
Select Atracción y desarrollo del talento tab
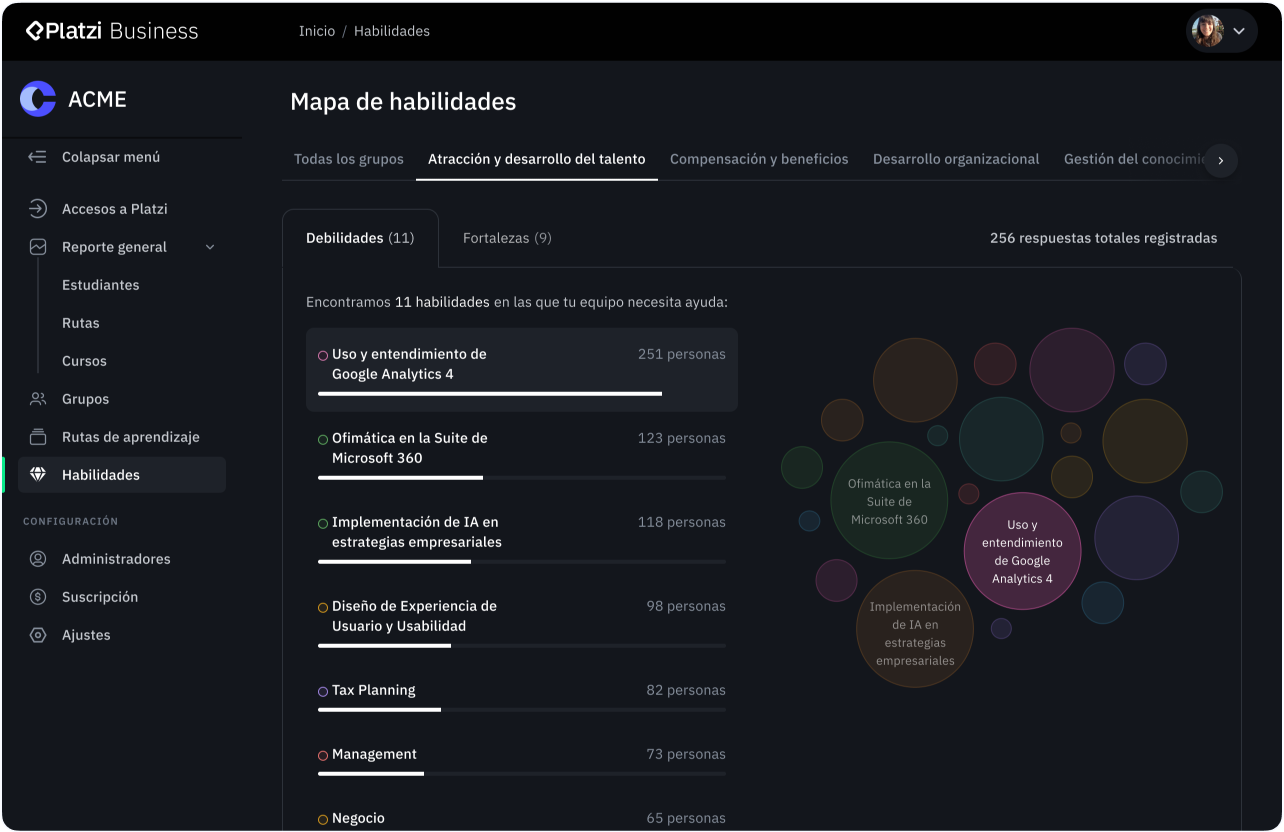click(537, 159)
